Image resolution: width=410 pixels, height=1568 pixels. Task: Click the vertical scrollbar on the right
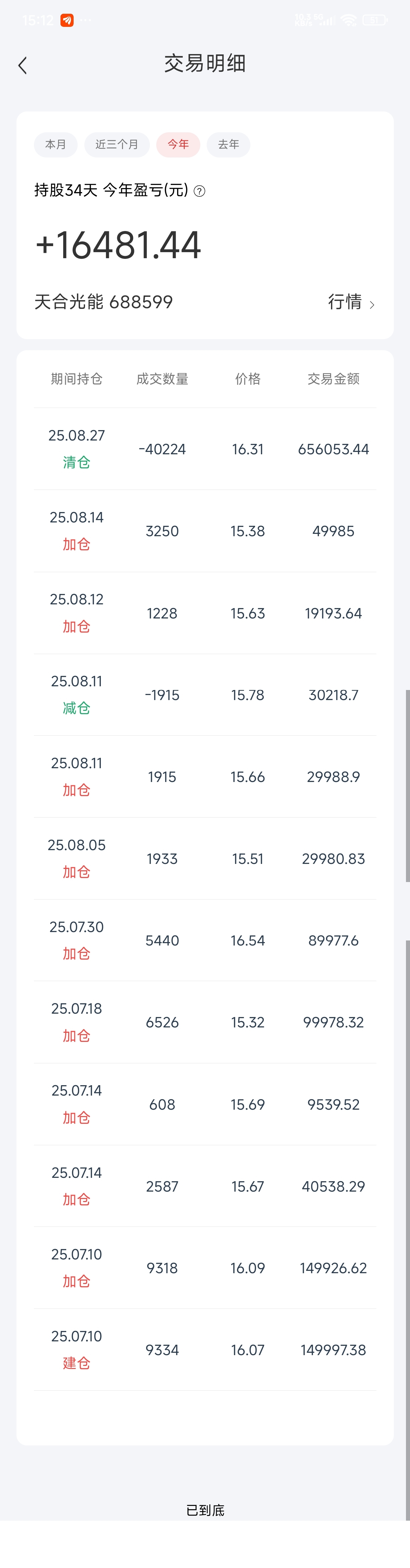[x=408, y=785]
